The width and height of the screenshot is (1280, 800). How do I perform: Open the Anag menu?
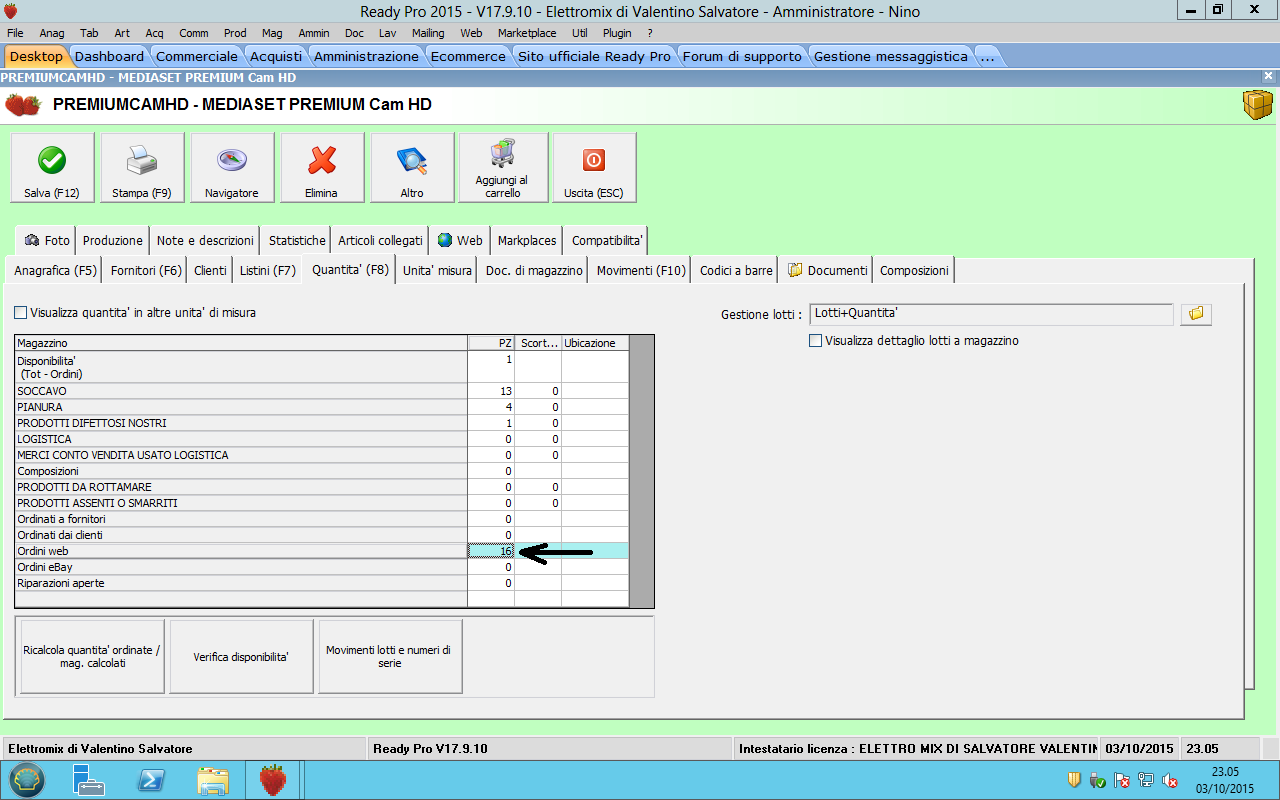click(52, 33)
